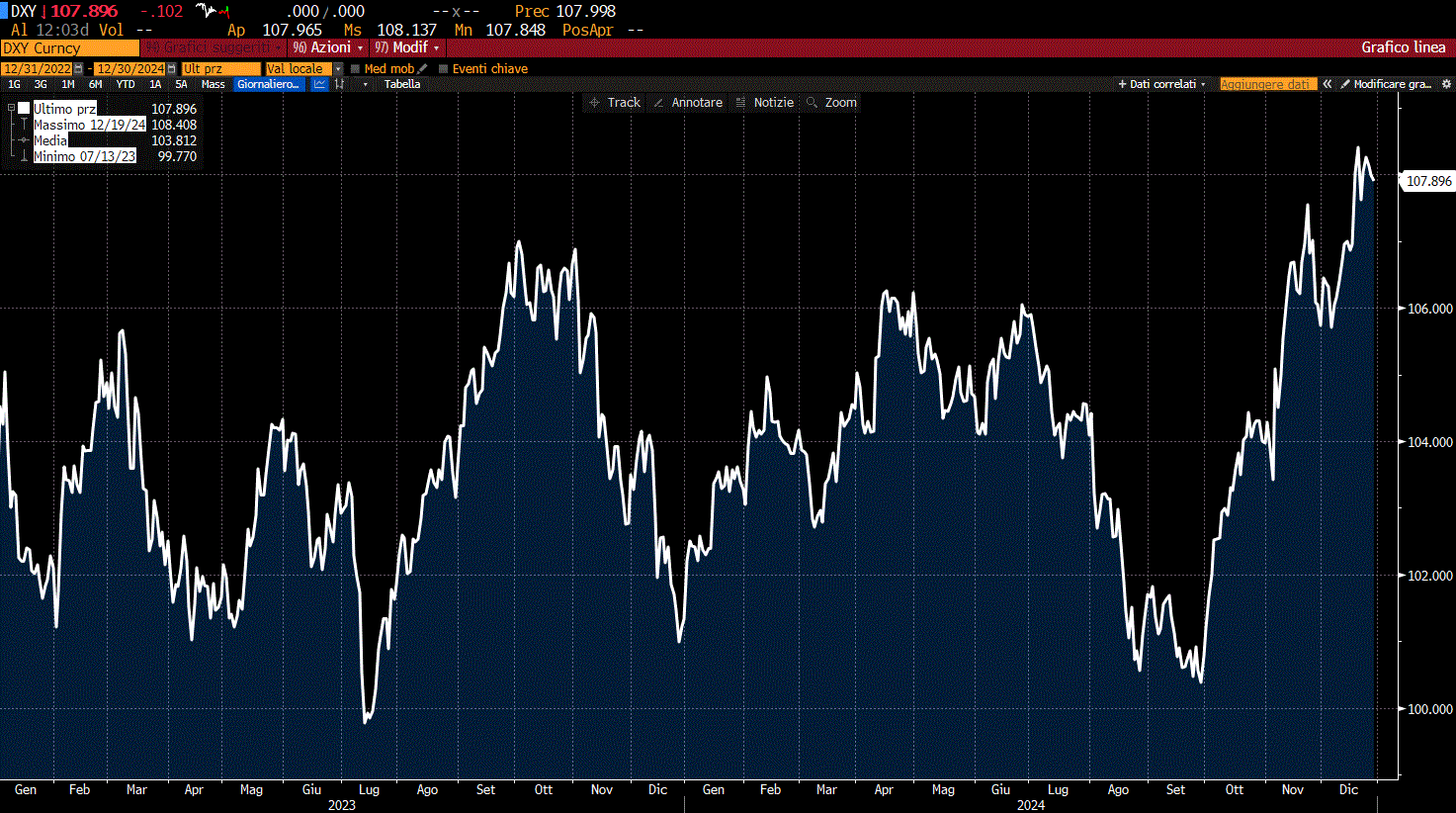Click the Massimo high marker legend icon
The image size is (1456, 813).
click(24, 125)
